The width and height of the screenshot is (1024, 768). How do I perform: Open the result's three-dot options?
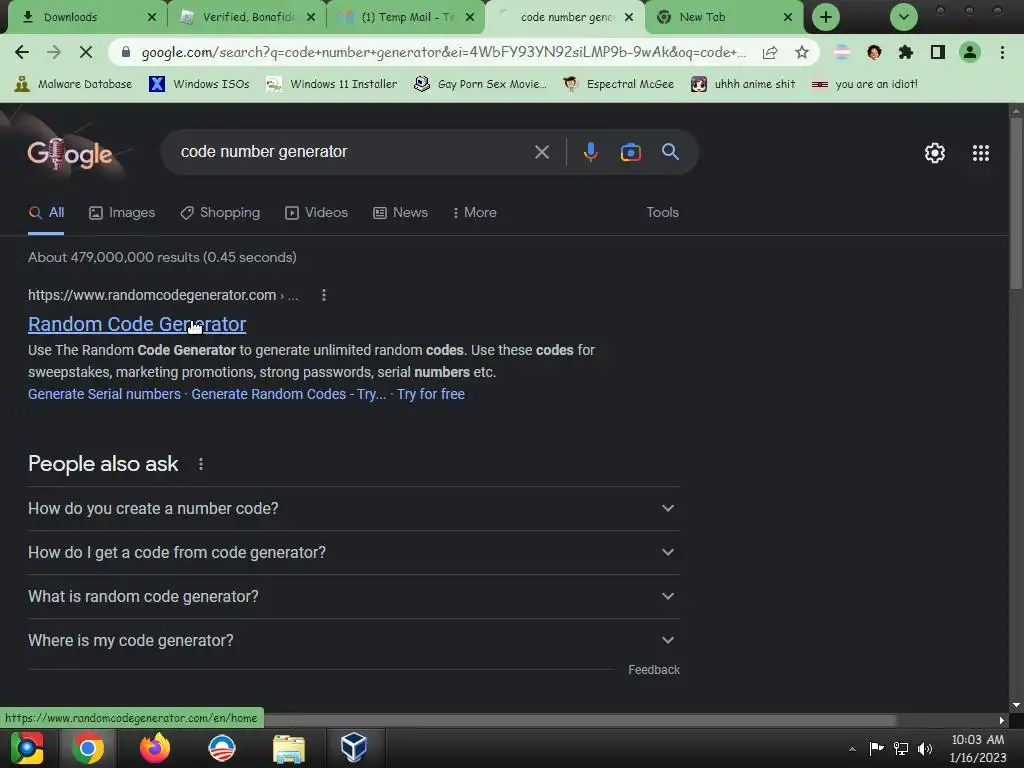pyautogui.click(x=324, y=295)
